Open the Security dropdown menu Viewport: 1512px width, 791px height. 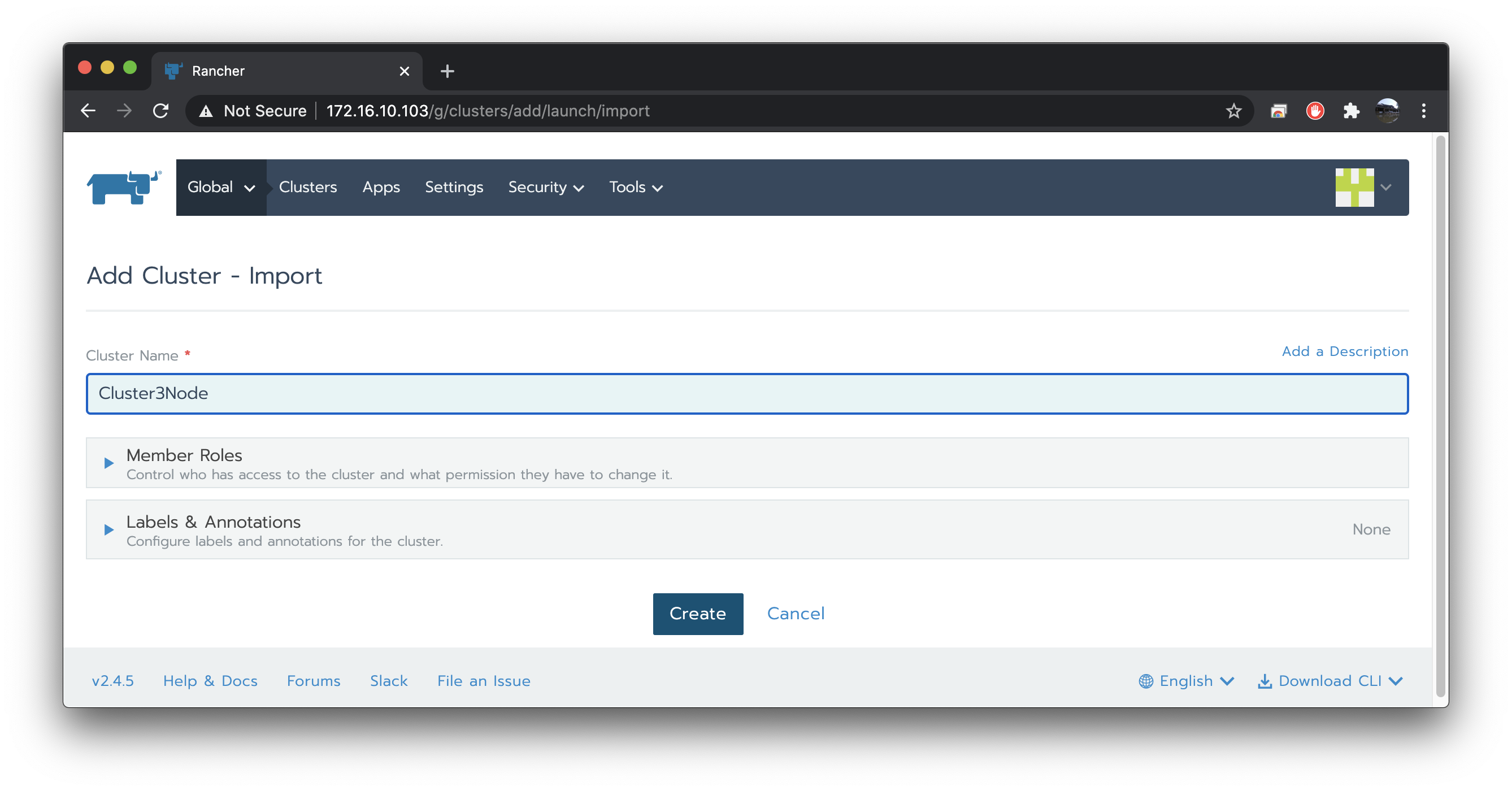pyautogui.click(x=545, y=187)
